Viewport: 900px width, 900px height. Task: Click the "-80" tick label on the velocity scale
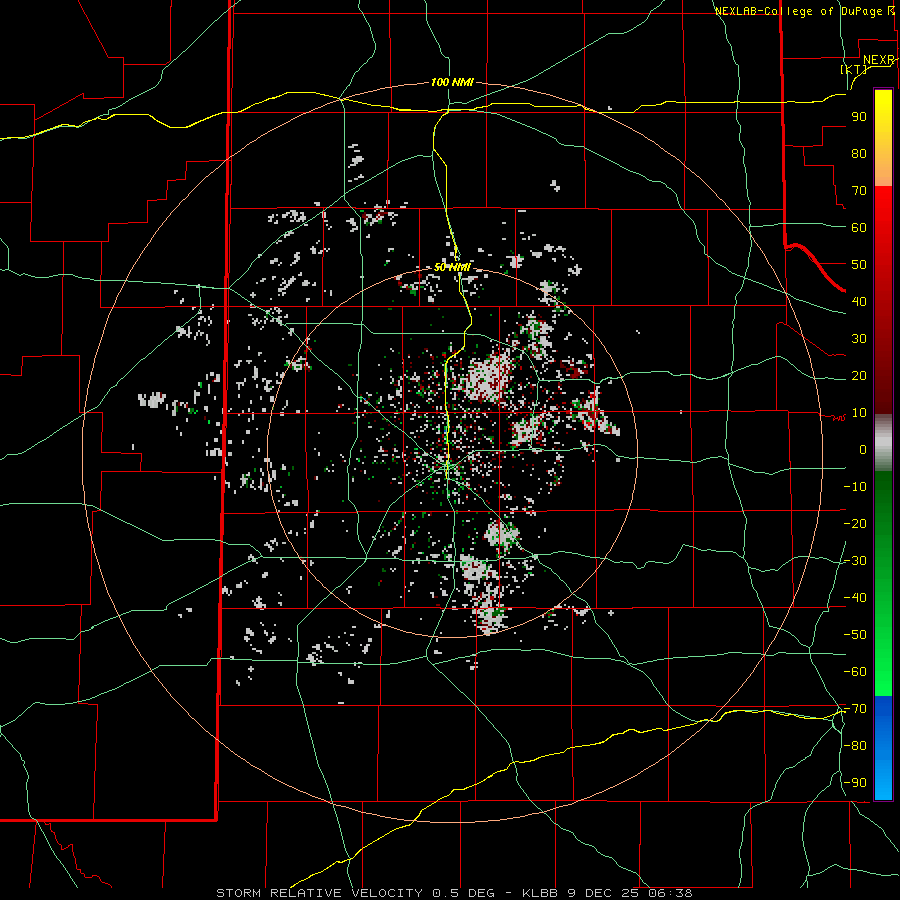click(855, 746)
